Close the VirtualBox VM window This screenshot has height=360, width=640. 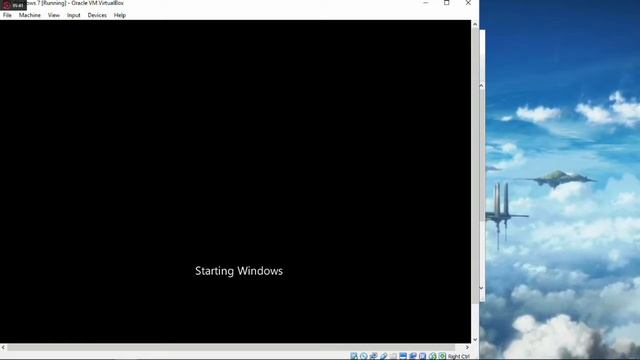(468, 3)
